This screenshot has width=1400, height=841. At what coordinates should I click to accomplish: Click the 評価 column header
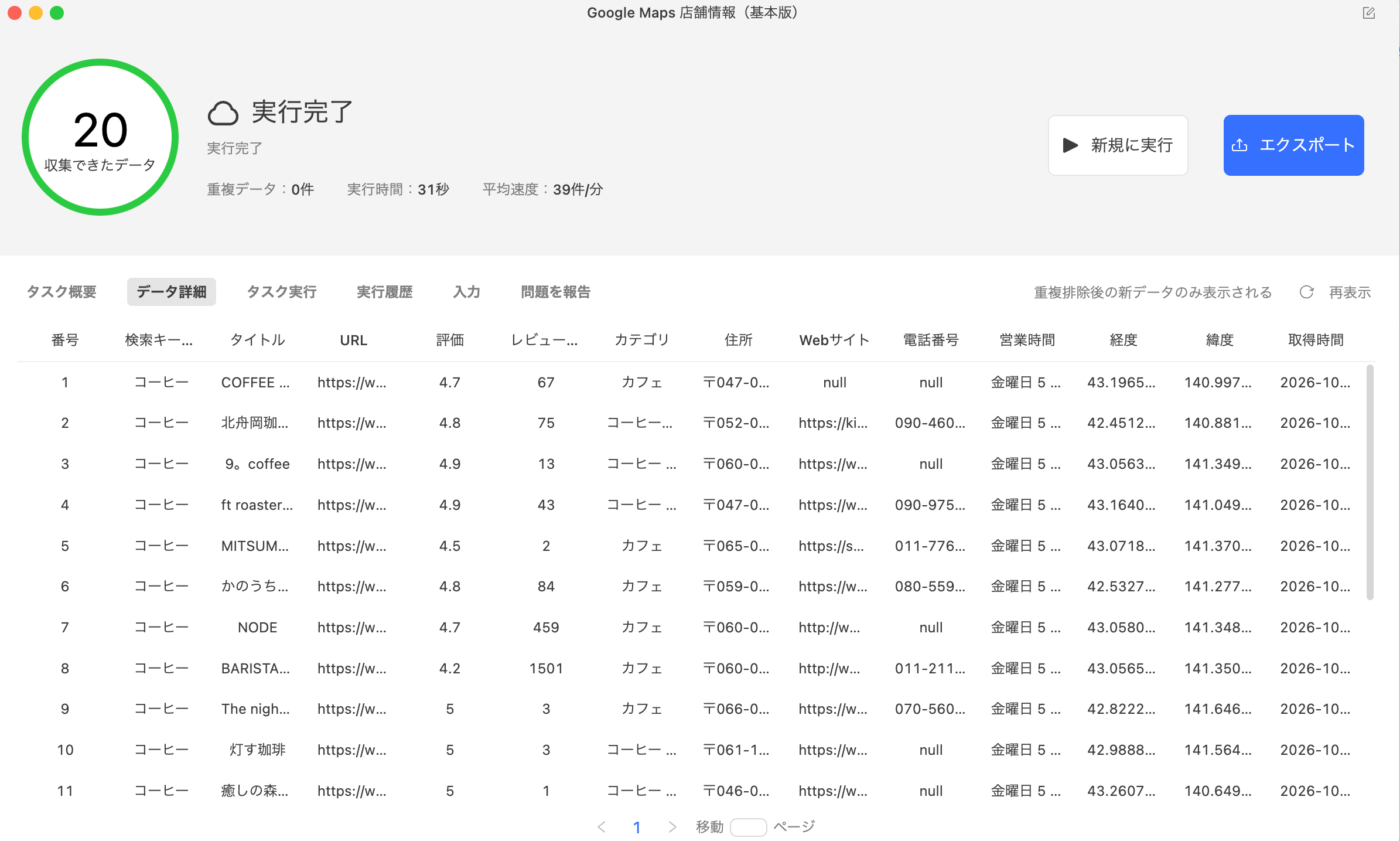pos(450,340)
